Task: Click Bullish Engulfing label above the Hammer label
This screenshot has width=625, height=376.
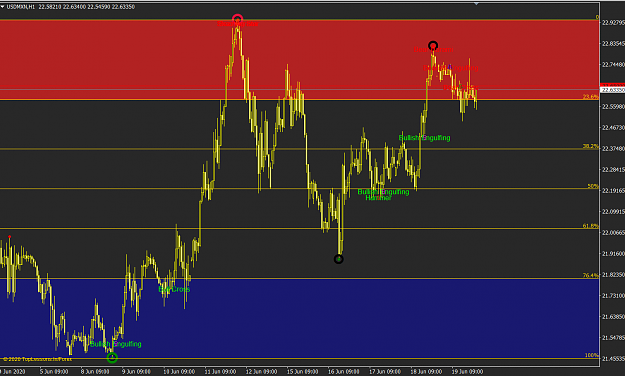Action: 383,192
